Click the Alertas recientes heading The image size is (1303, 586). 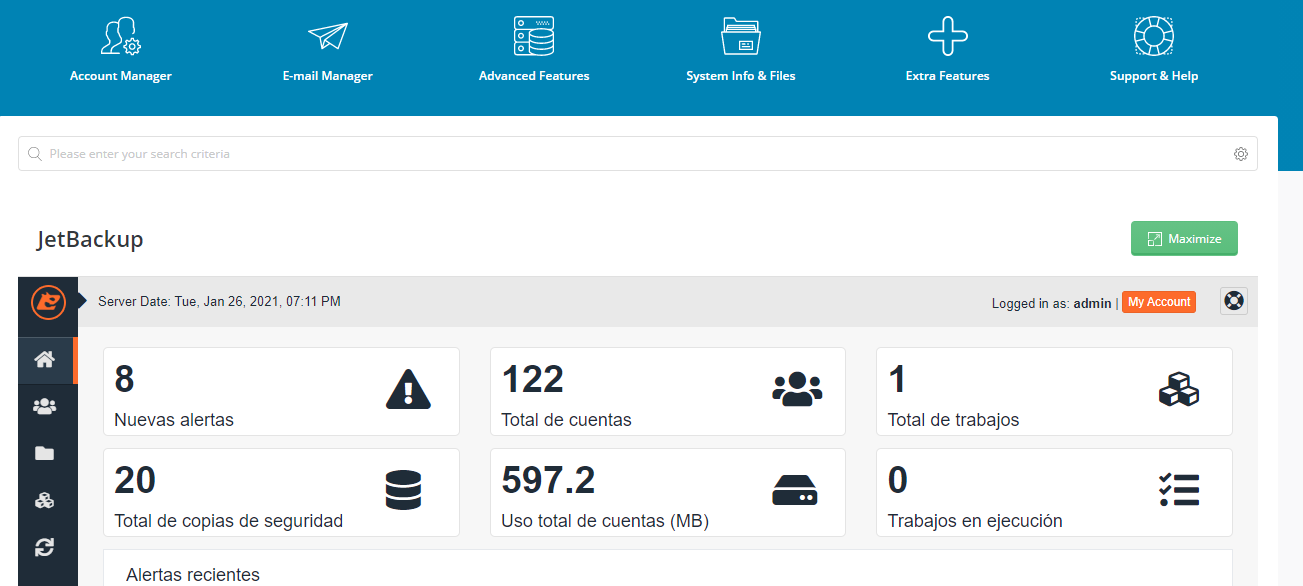pos(193,575)
